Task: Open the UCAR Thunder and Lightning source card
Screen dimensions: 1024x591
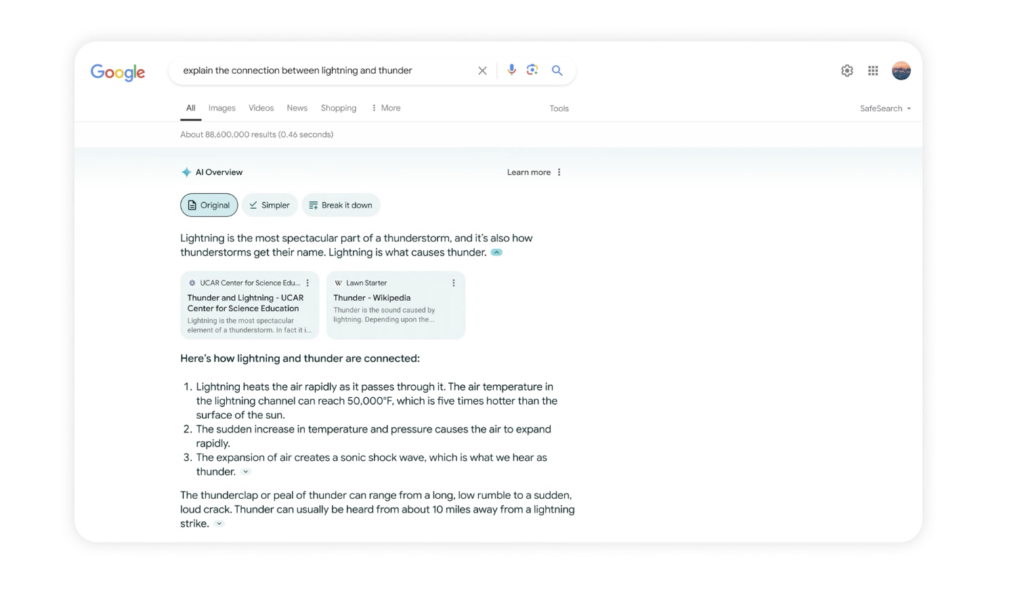Action: 249,305
